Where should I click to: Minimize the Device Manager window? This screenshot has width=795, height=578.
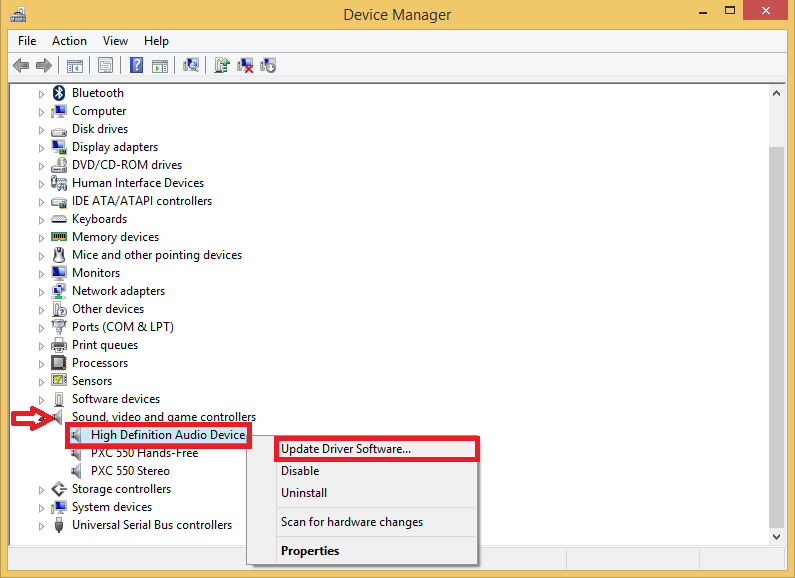coord(703,12)
